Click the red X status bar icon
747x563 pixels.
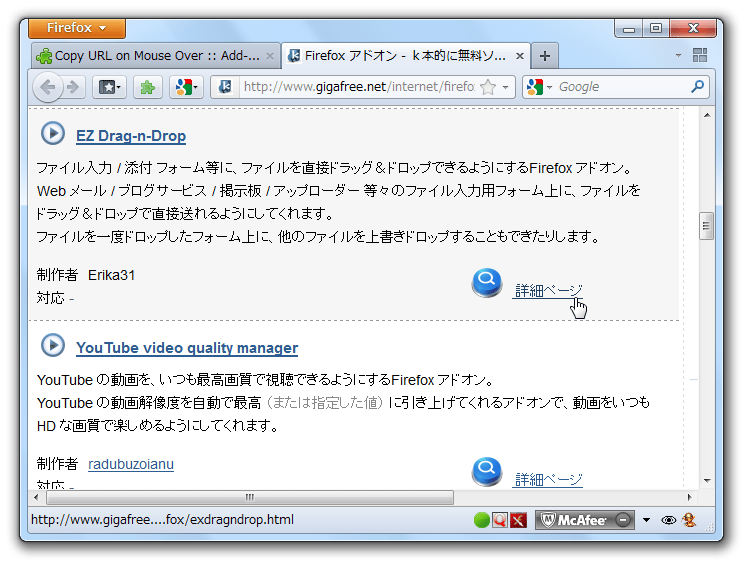click(x=518, y=521)
